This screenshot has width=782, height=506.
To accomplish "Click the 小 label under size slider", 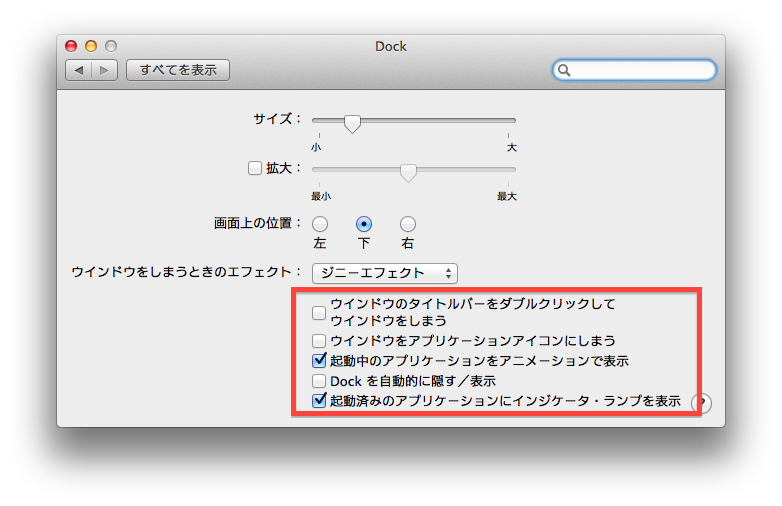I will (316, 147).
